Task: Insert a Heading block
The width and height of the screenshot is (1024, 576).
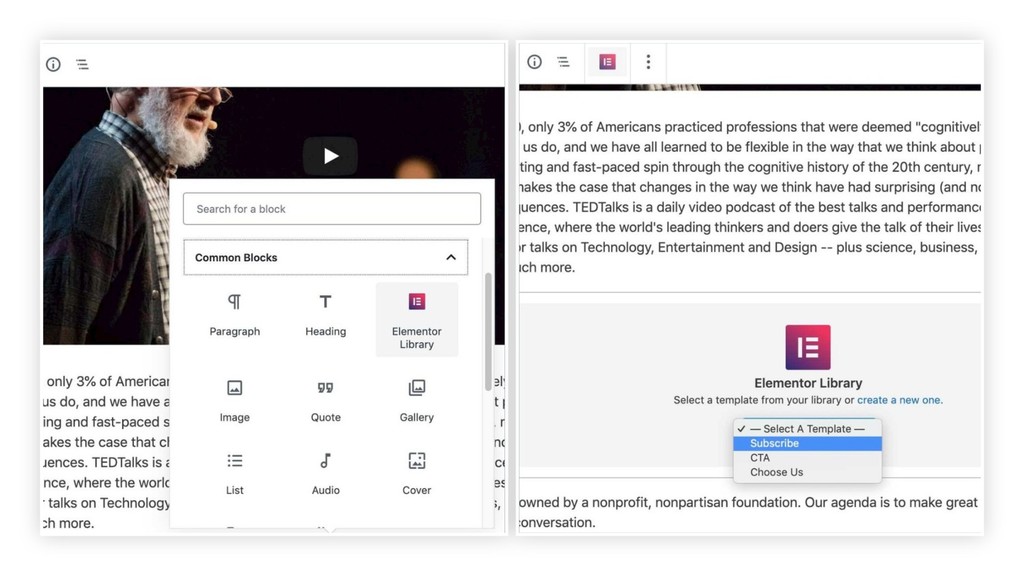Action: tap(325, 315)
